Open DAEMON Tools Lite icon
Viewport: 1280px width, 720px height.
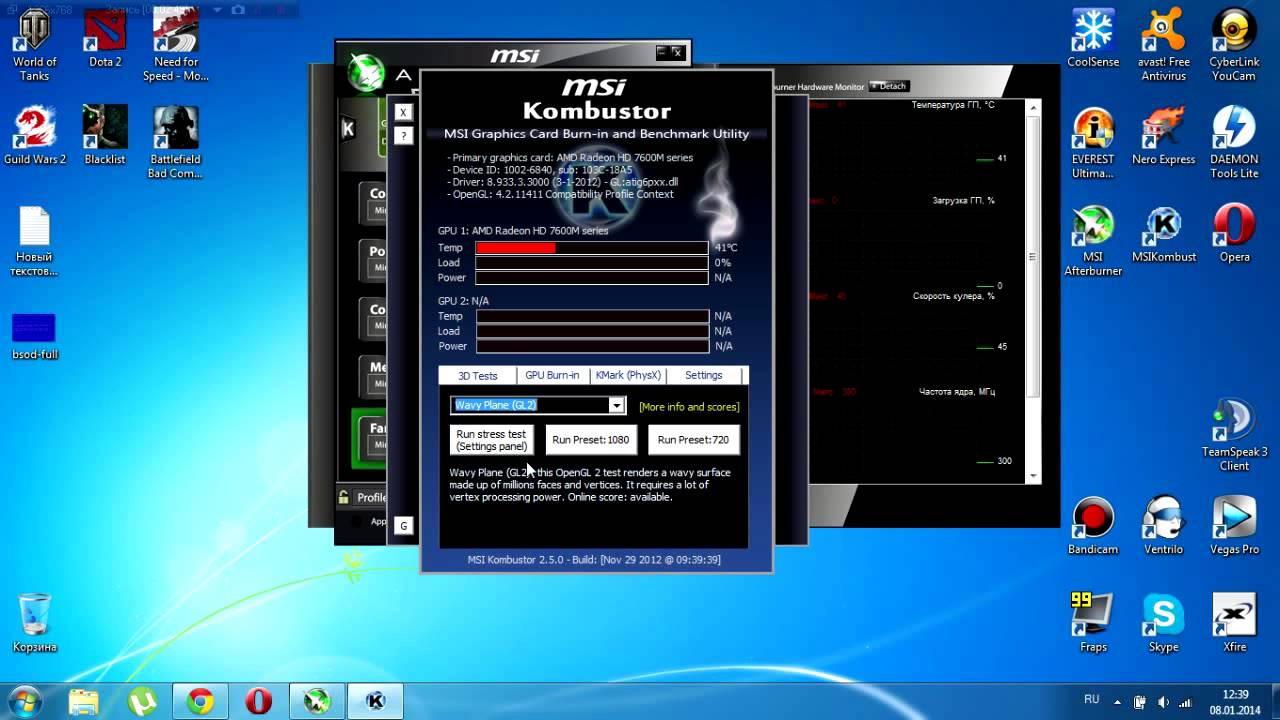coord(1234,143)
